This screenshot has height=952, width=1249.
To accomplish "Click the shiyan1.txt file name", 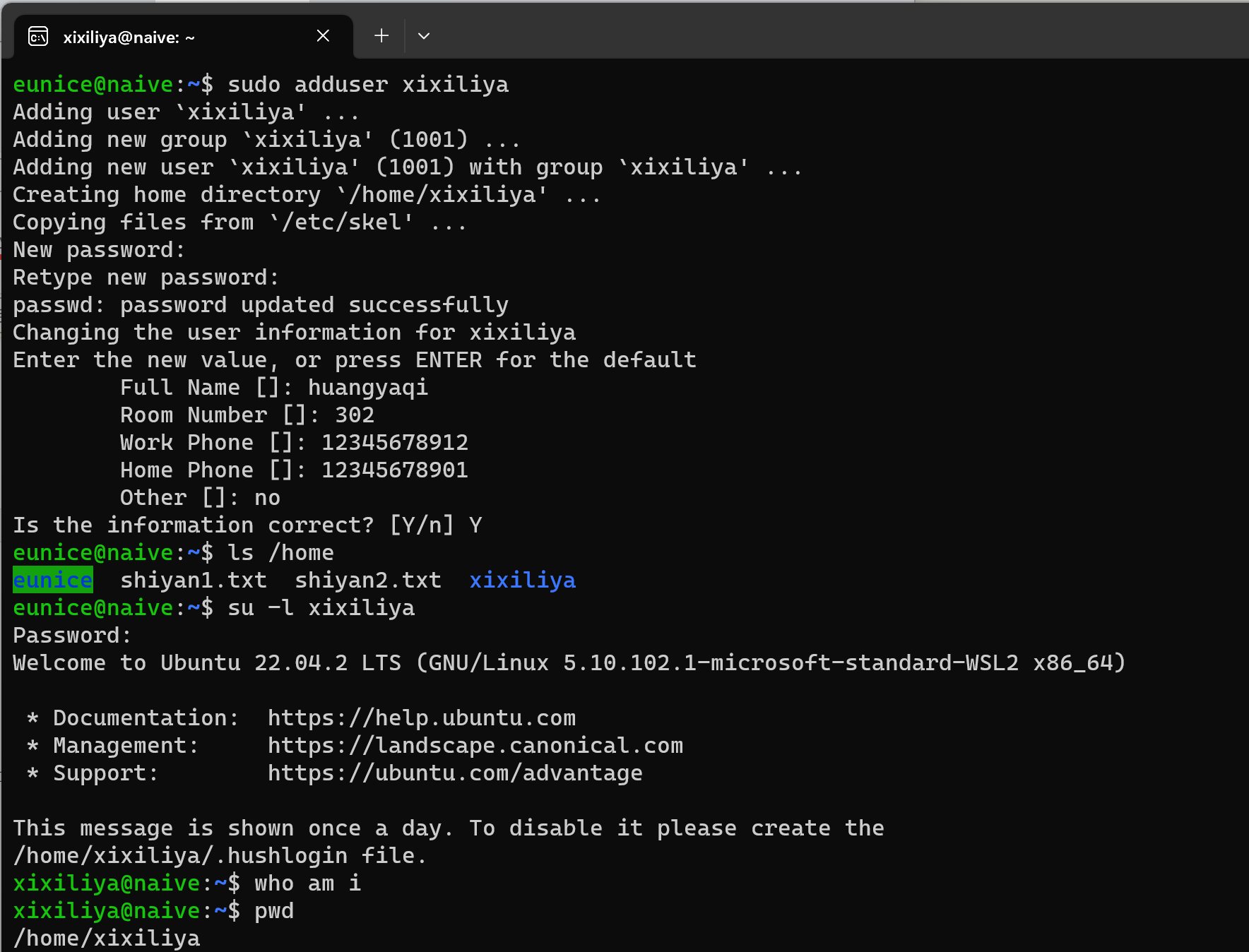I will tap(194, 580).
